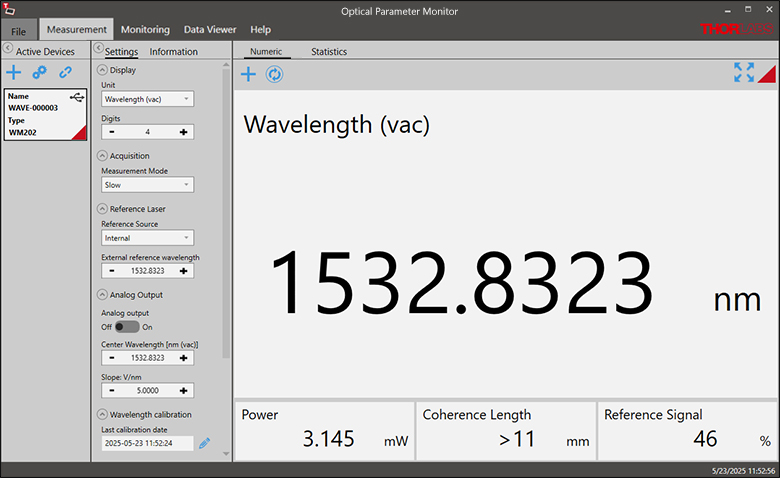Collapse the Active Devices panel arrow

click(7, 50)
